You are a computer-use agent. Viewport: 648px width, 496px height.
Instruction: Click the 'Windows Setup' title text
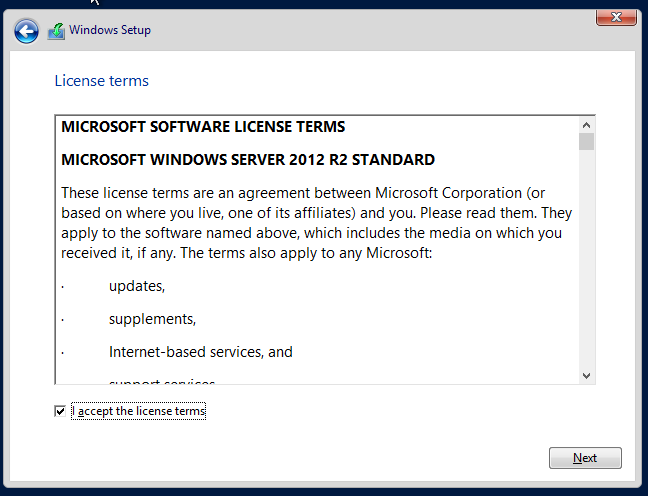pos(110,30)
